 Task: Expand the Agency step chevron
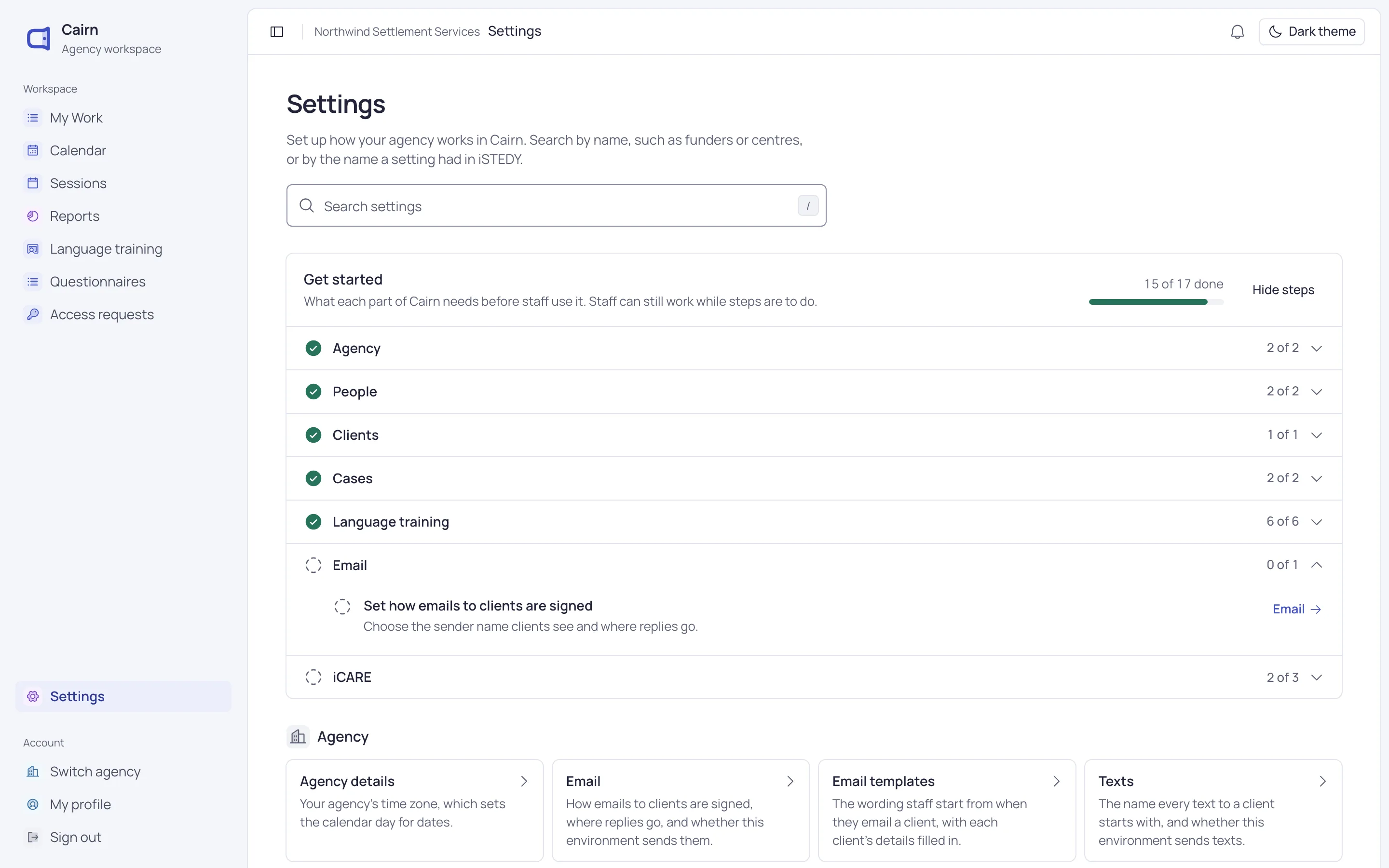click(1317, 349)
